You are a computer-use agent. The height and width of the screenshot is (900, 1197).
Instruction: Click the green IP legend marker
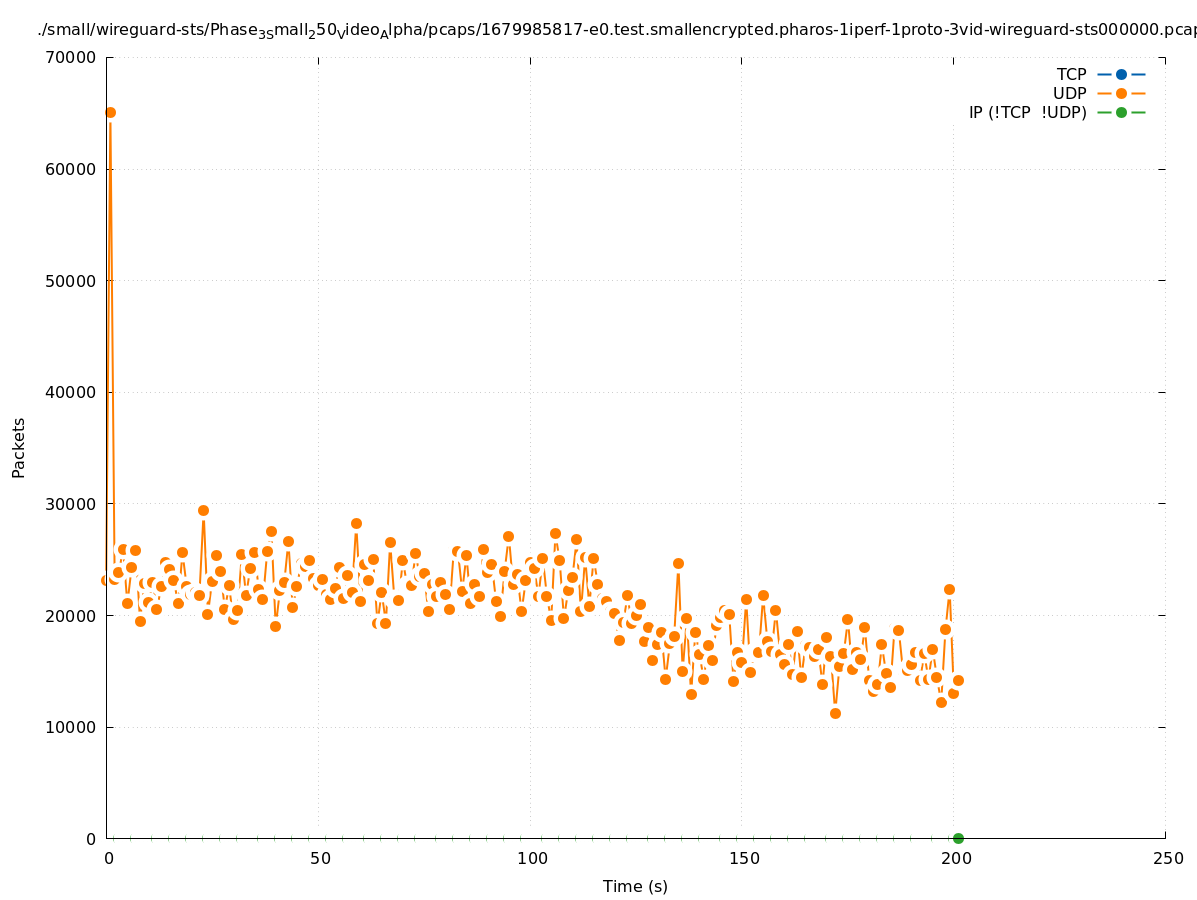1121,112
